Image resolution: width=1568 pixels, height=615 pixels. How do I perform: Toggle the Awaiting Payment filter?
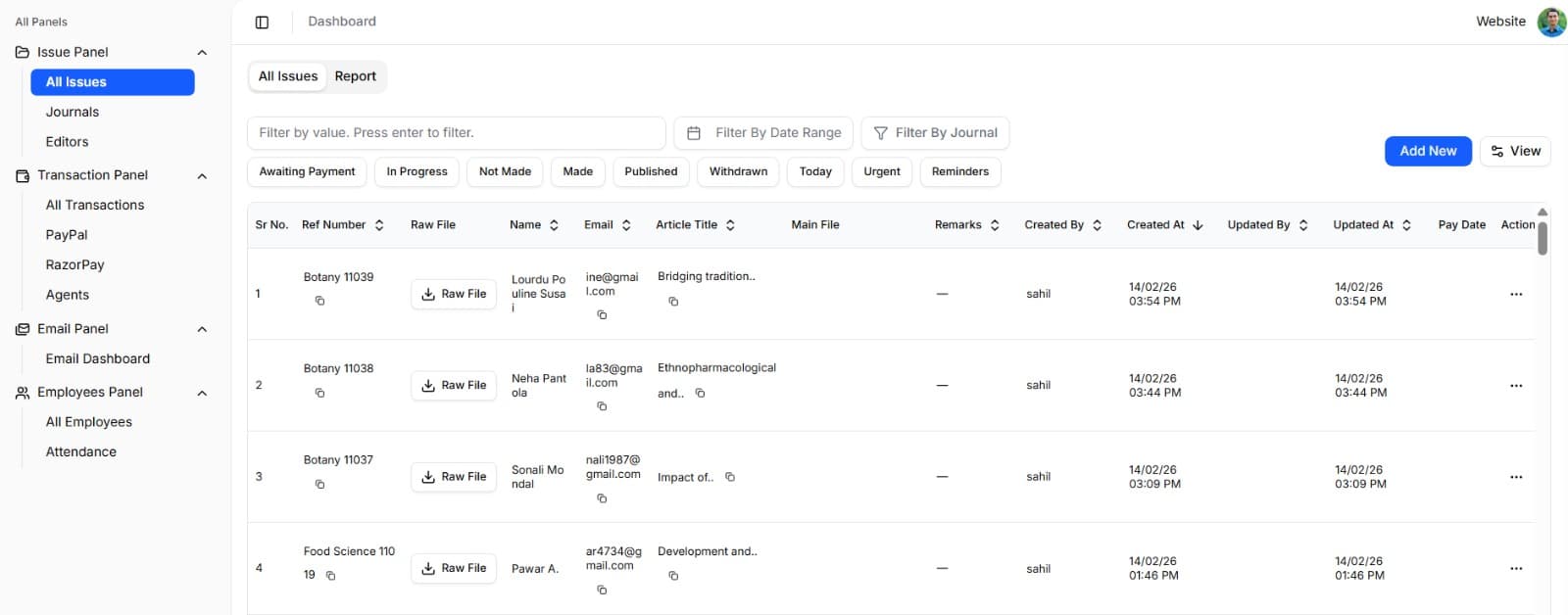307,172
